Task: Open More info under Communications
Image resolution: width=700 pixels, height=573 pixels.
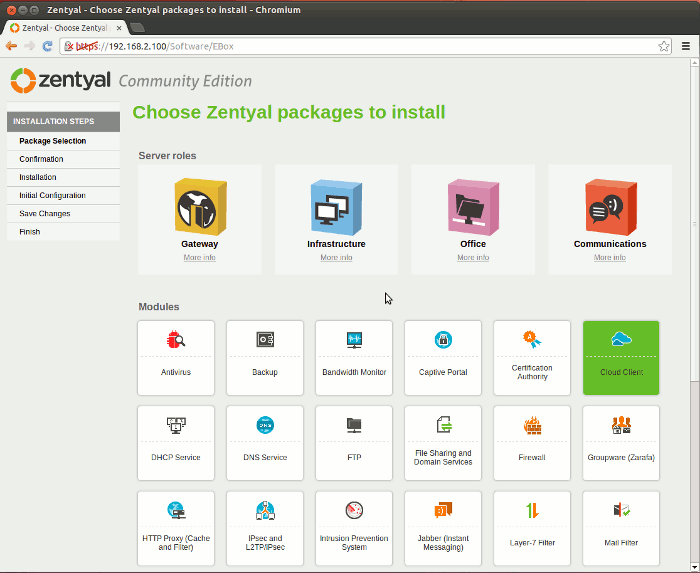Action: [610, 257]
